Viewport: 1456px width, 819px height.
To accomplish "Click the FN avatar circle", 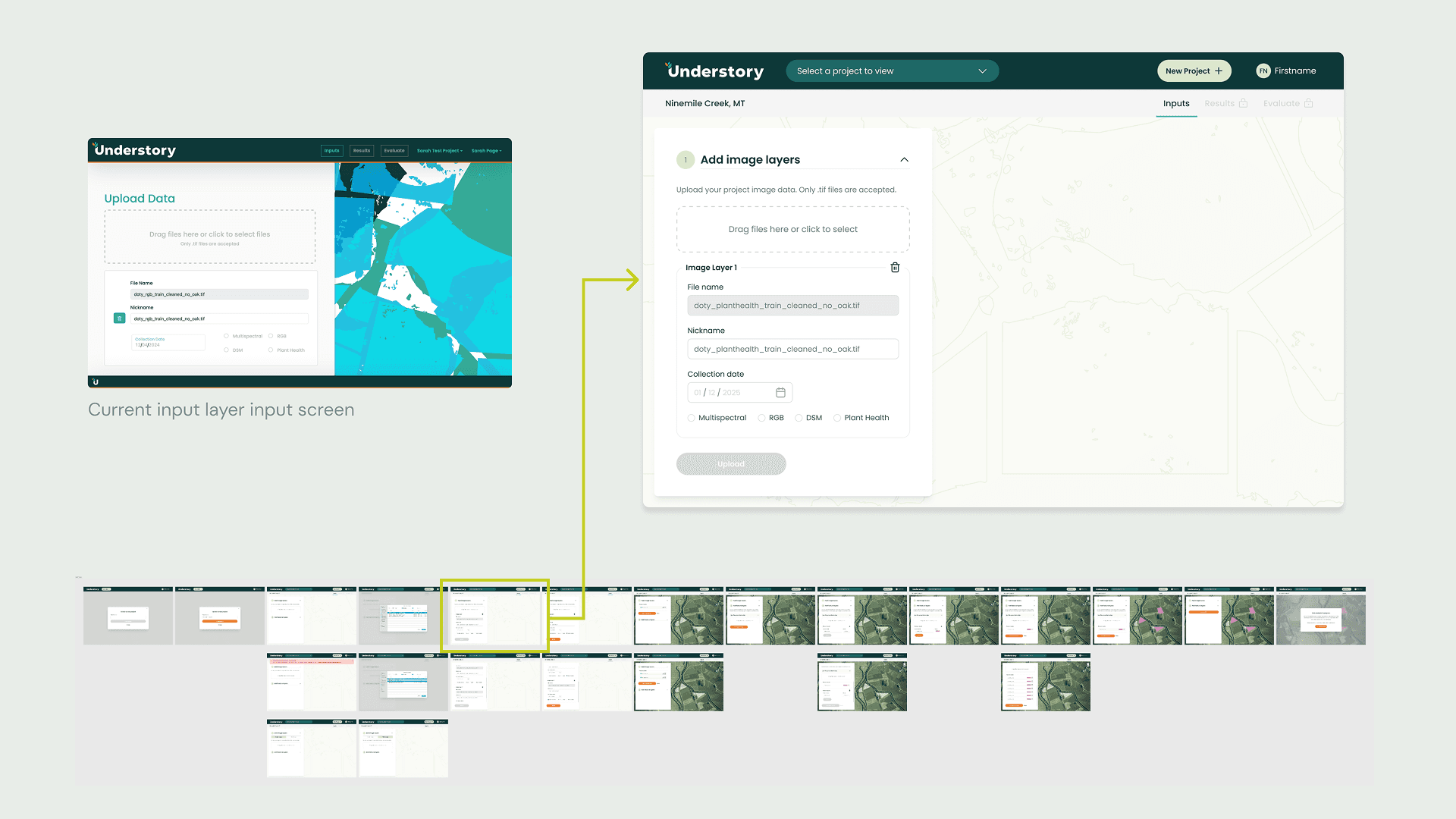I will pos(1263,71).
